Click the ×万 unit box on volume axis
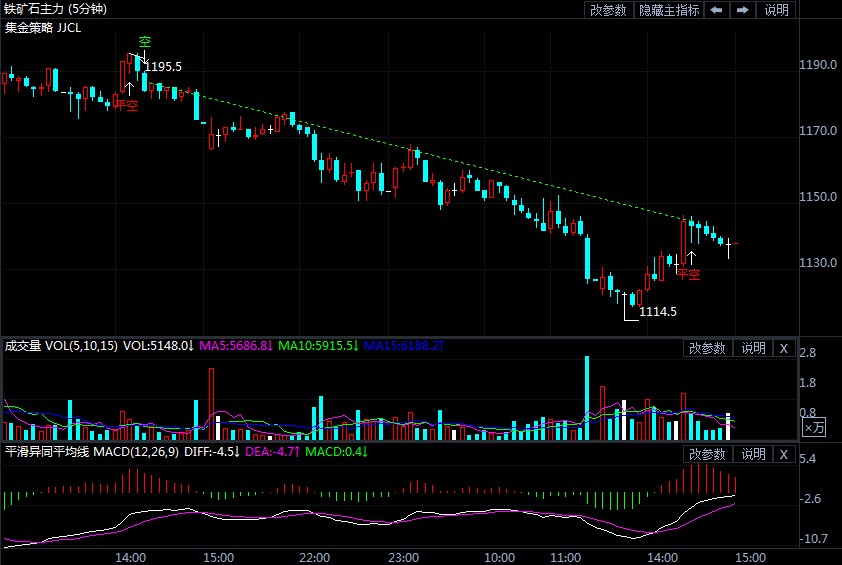 click(x=815, y=427)
